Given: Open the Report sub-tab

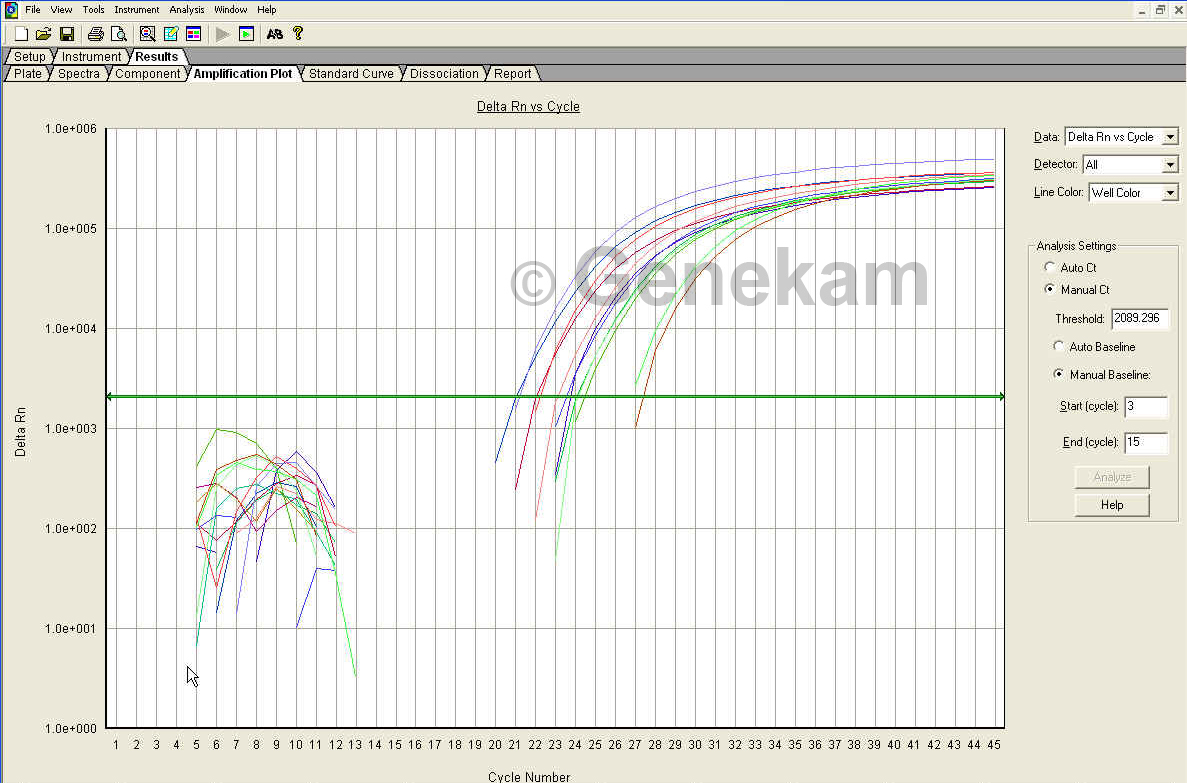Looking at the screenshot, I should (512, 73).
